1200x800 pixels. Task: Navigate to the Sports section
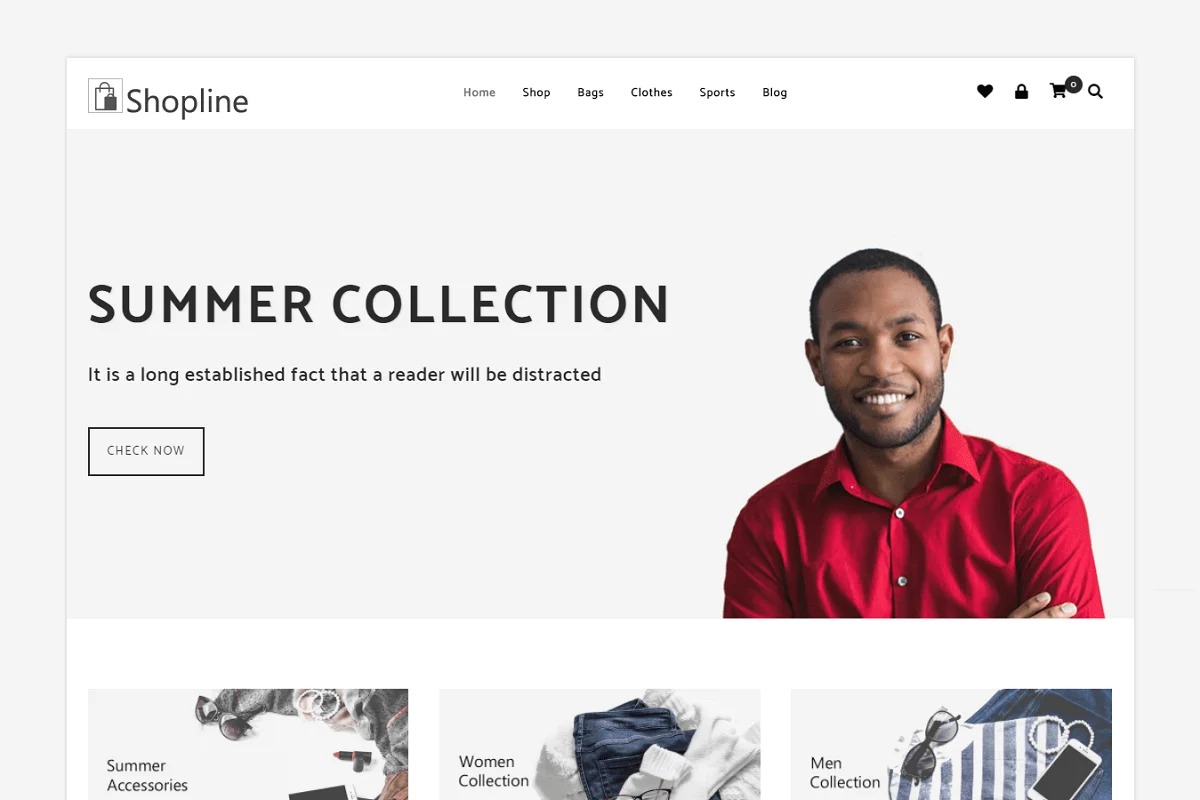pyautogui.click(x=717, y=92)
